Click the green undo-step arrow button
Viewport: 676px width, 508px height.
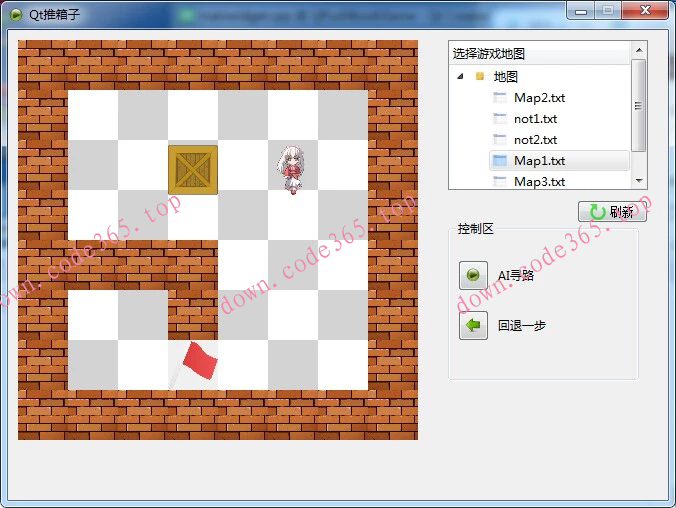point(473,325)
